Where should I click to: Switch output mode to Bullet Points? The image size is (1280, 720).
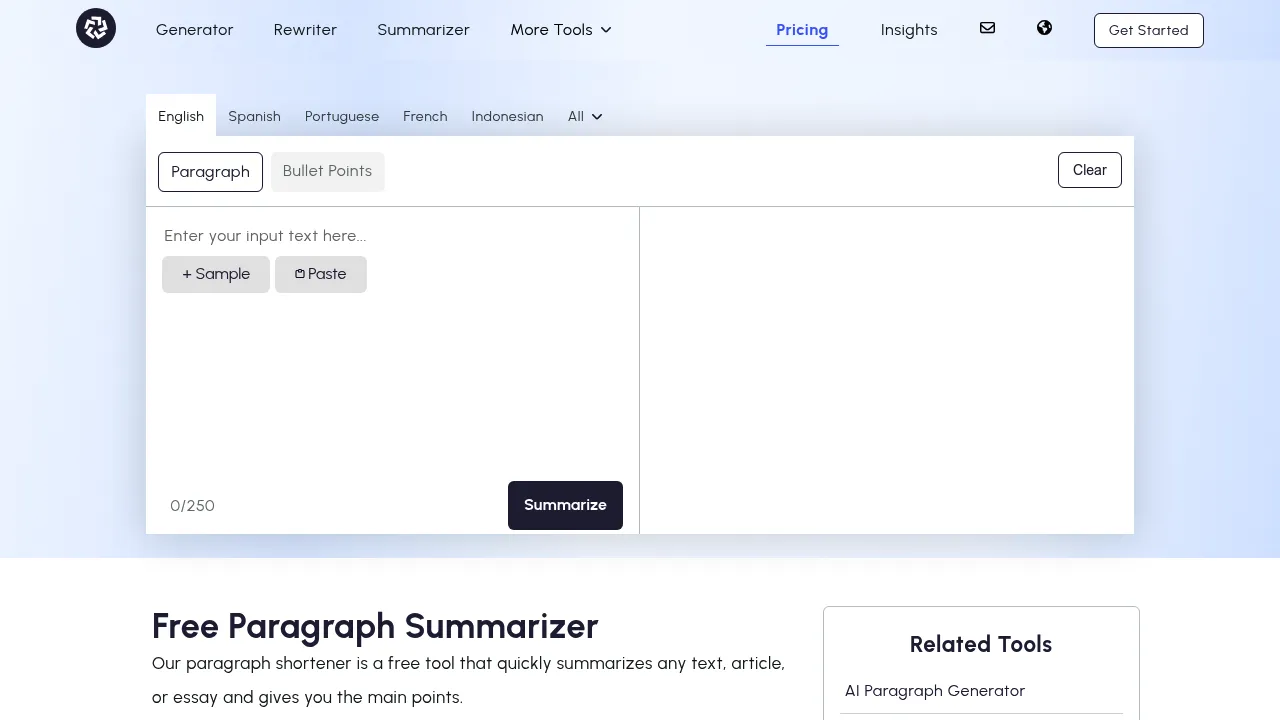point(327,171)
